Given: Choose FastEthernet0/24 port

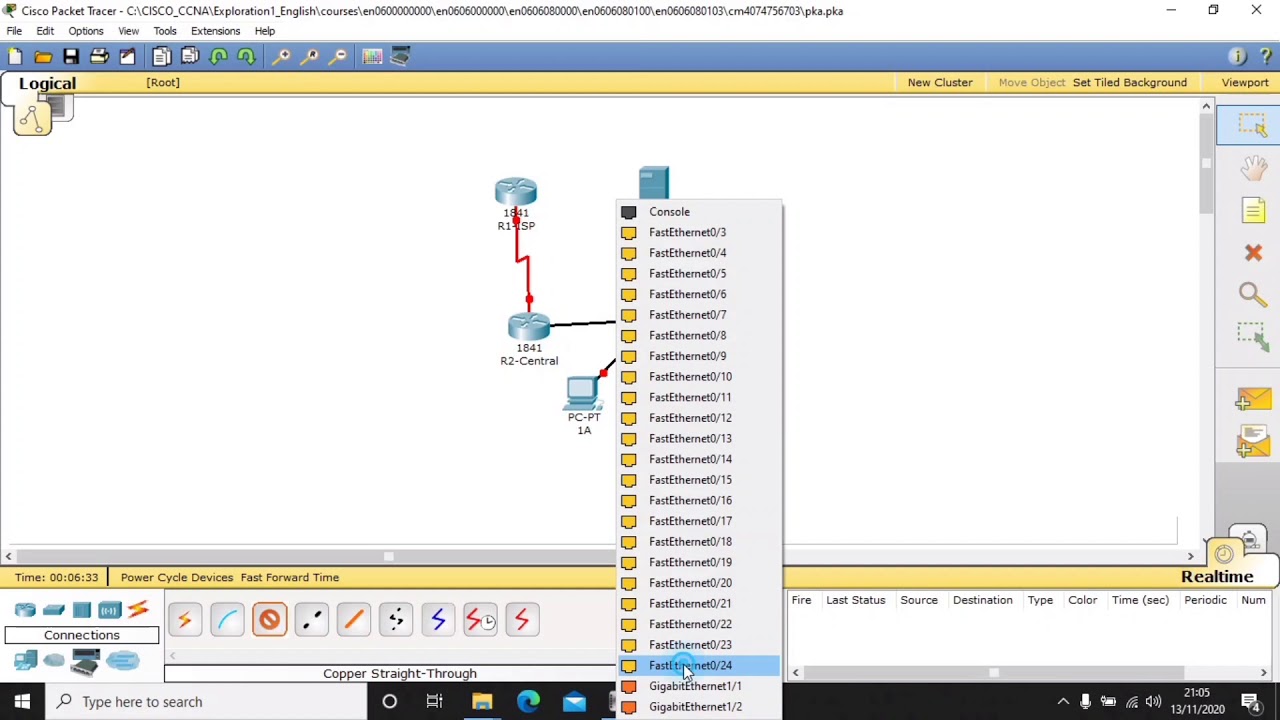Looking at the screenshot, I should [699, 666].
